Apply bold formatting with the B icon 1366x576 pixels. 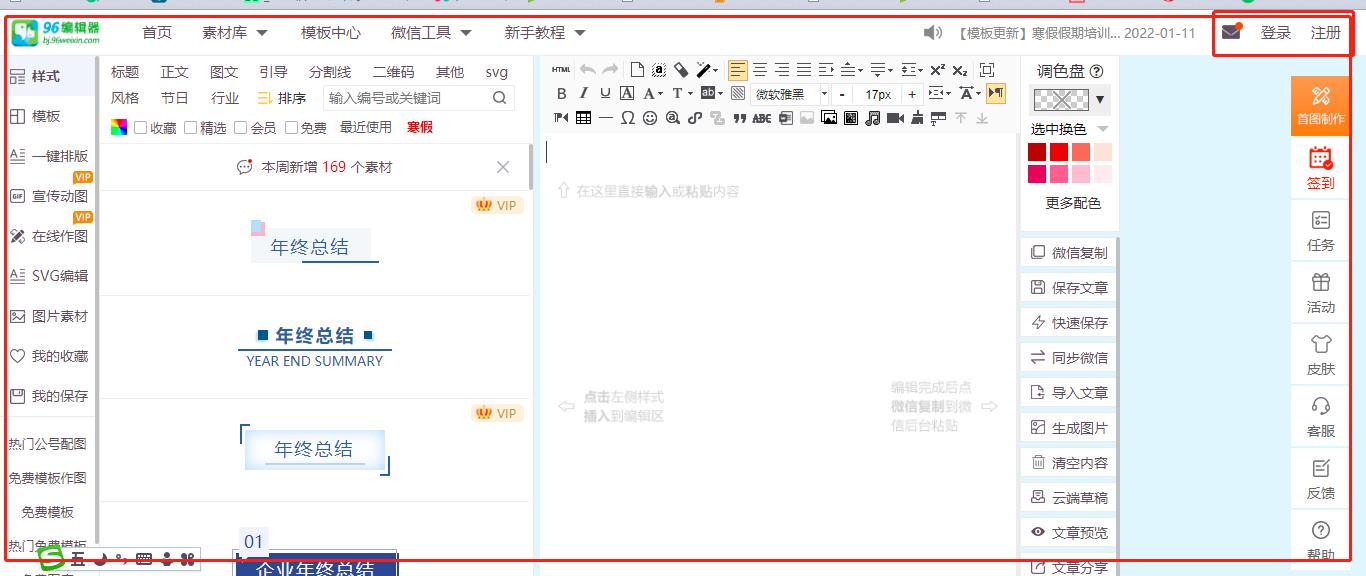562,93
